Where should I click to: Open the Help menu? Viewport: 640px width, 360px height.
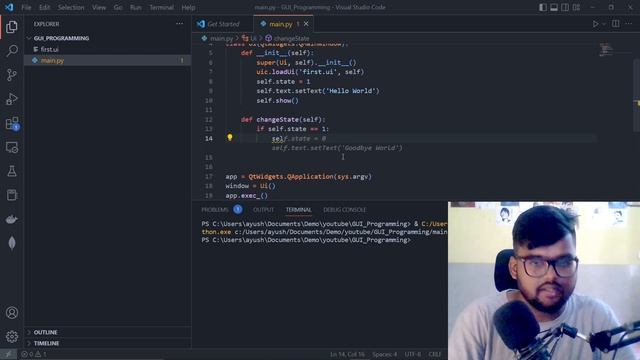point(188,7)
